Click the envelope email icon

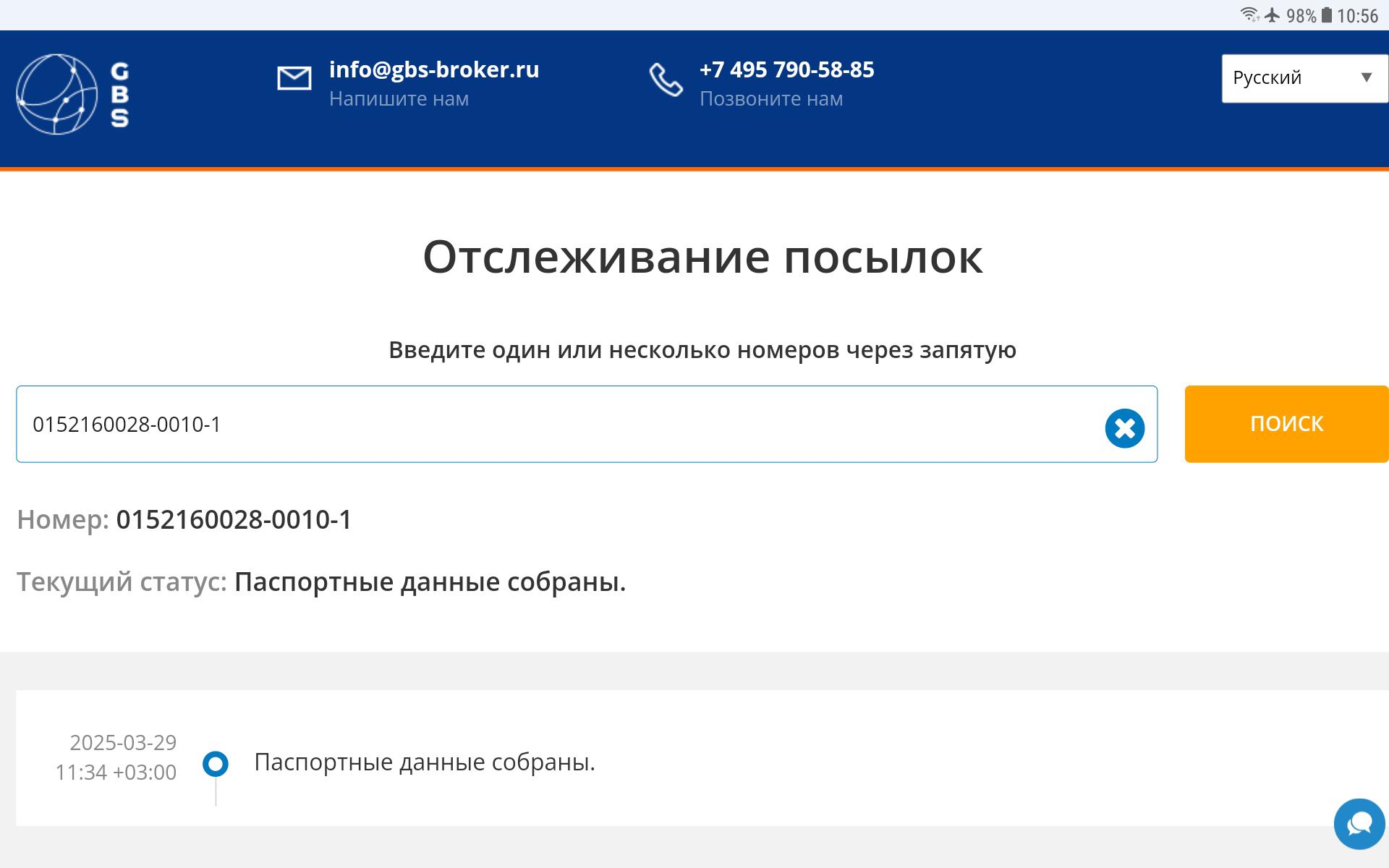[x=294, y=78]
